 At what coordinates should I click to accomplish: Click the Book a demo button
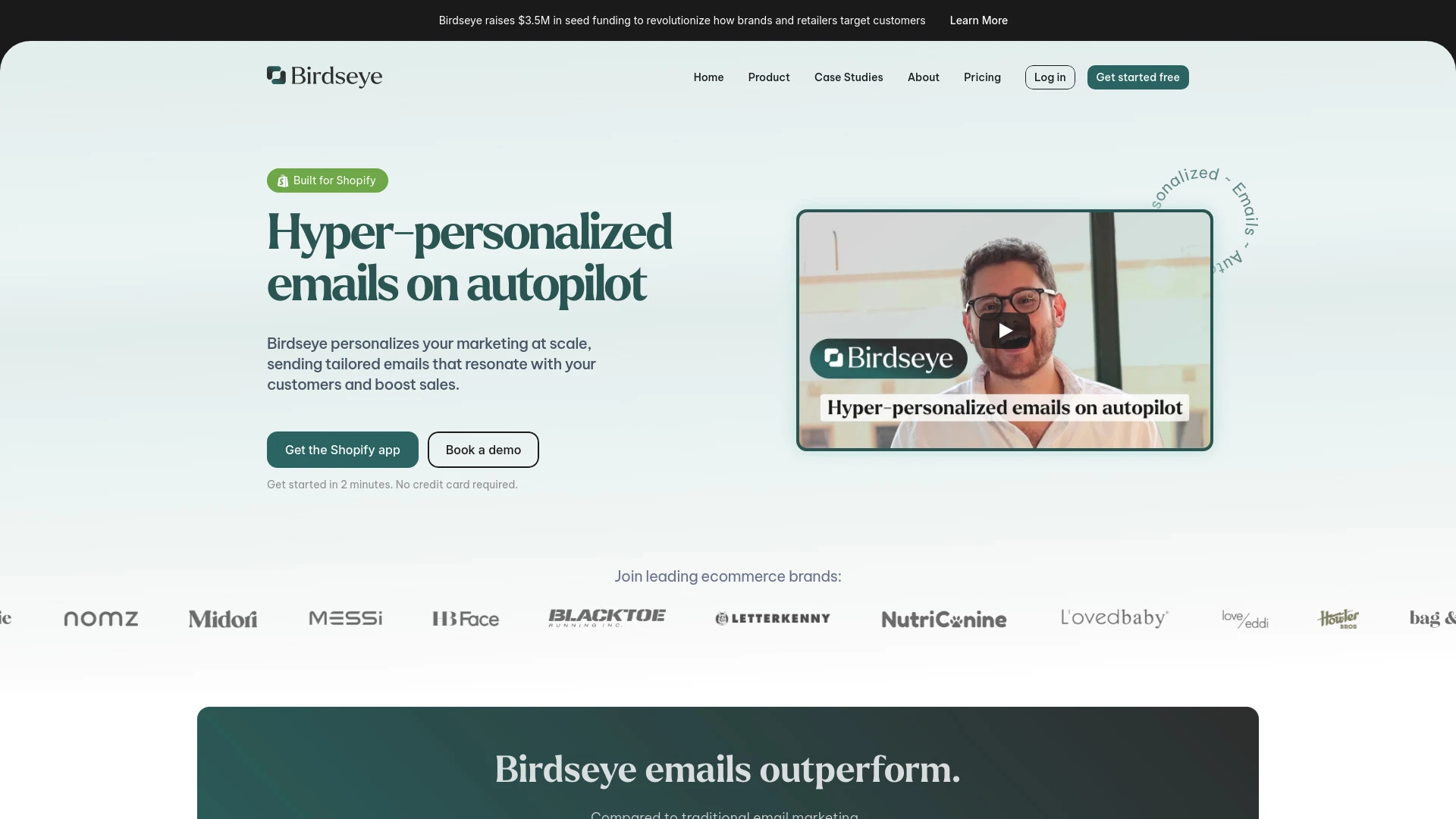coord(483,449)
